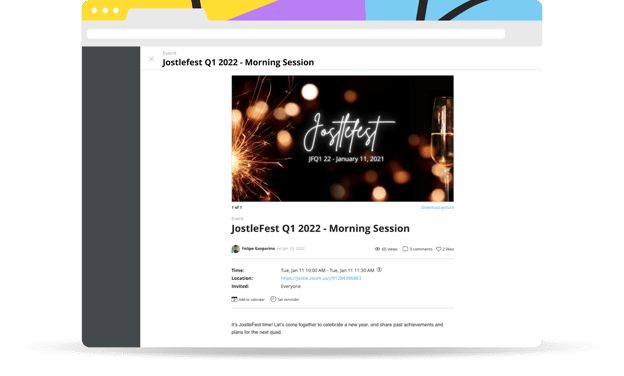This screenshot has height=376, width=624.
Task: Click the '1 of 1' picture counter
Action: (x=237, y=207)
